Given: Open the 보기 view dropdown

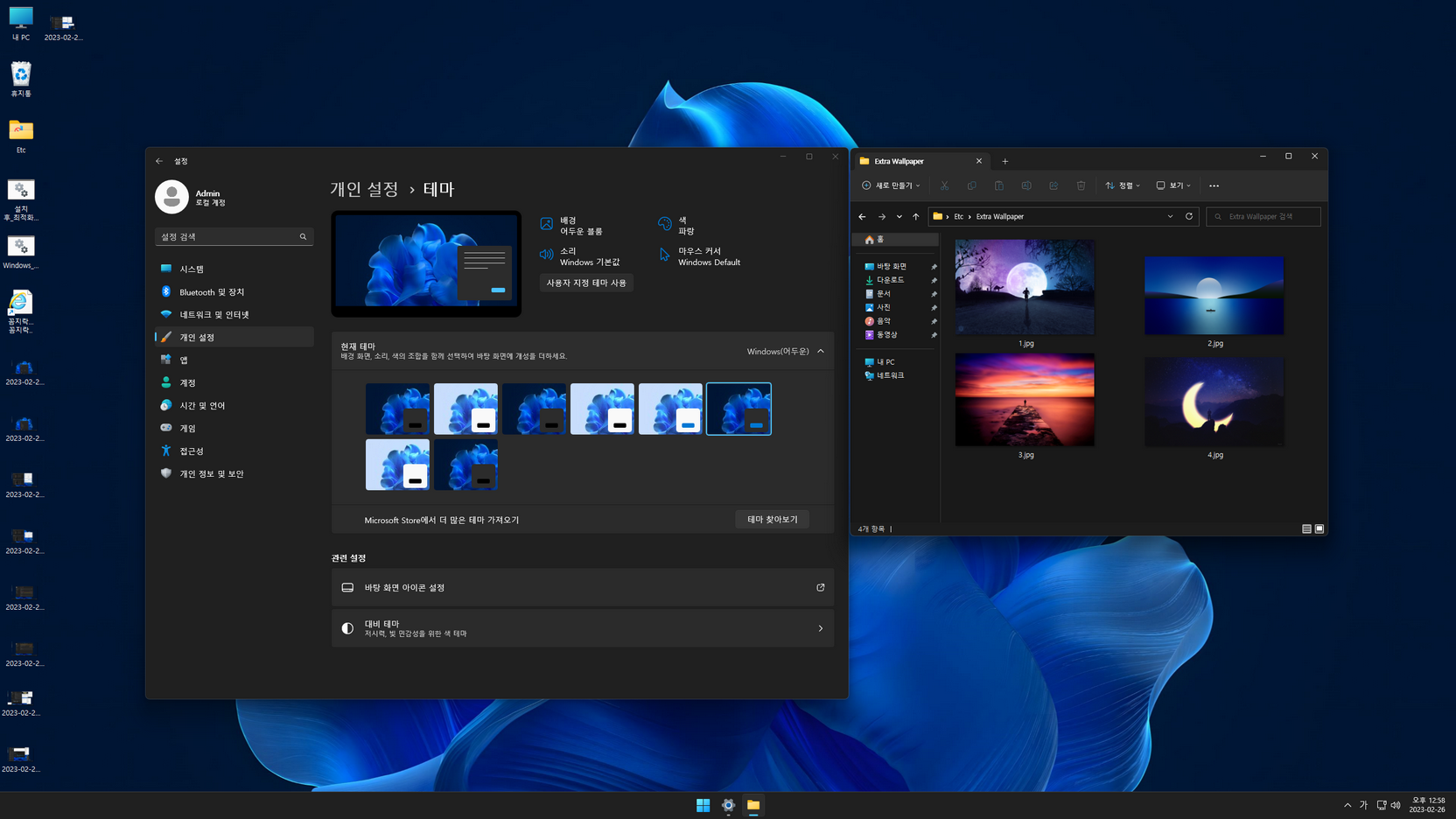Looking at the screenshot, I should coord(1173,185).
